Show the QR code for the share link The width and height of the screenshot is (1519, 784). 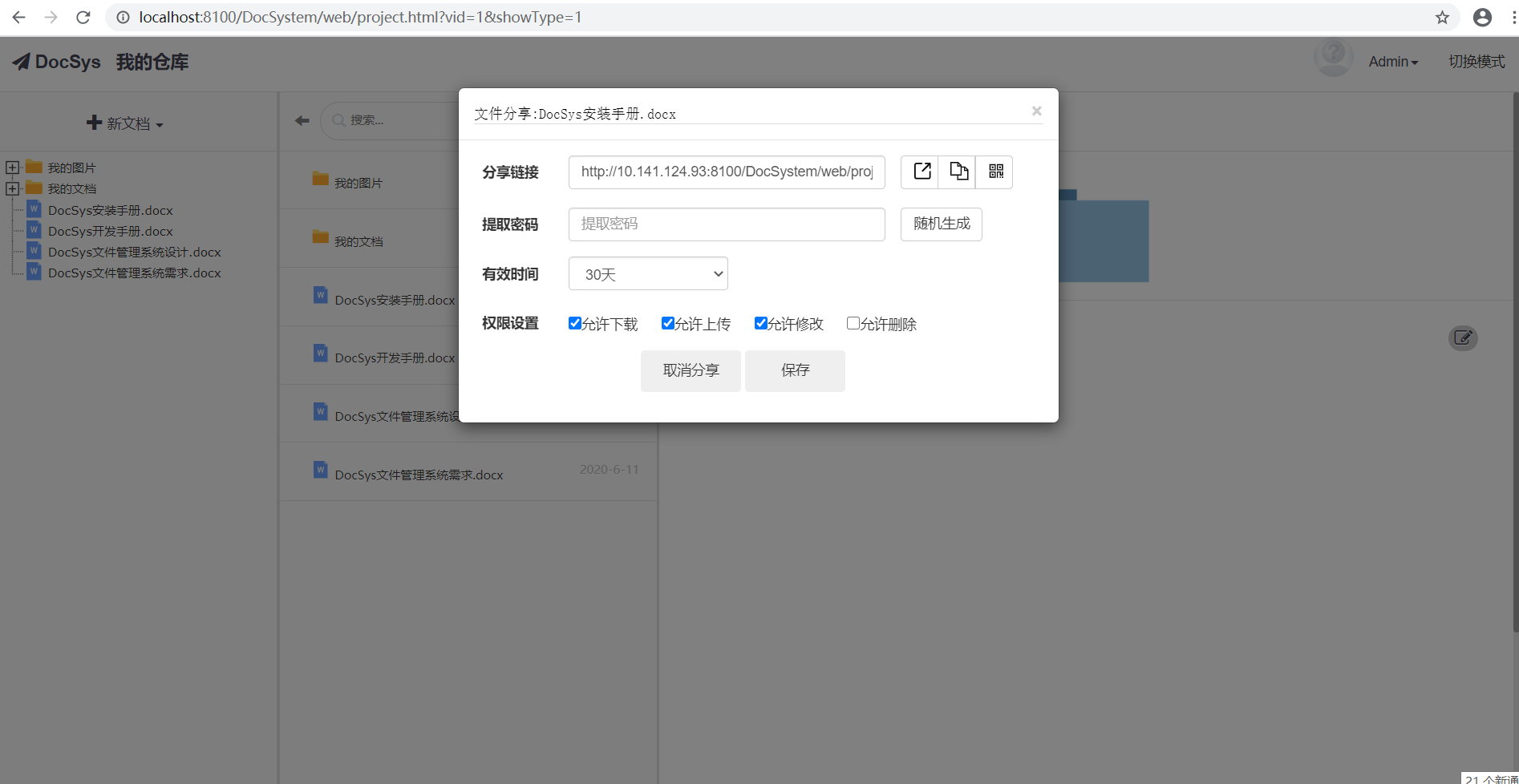coord(994,172)
